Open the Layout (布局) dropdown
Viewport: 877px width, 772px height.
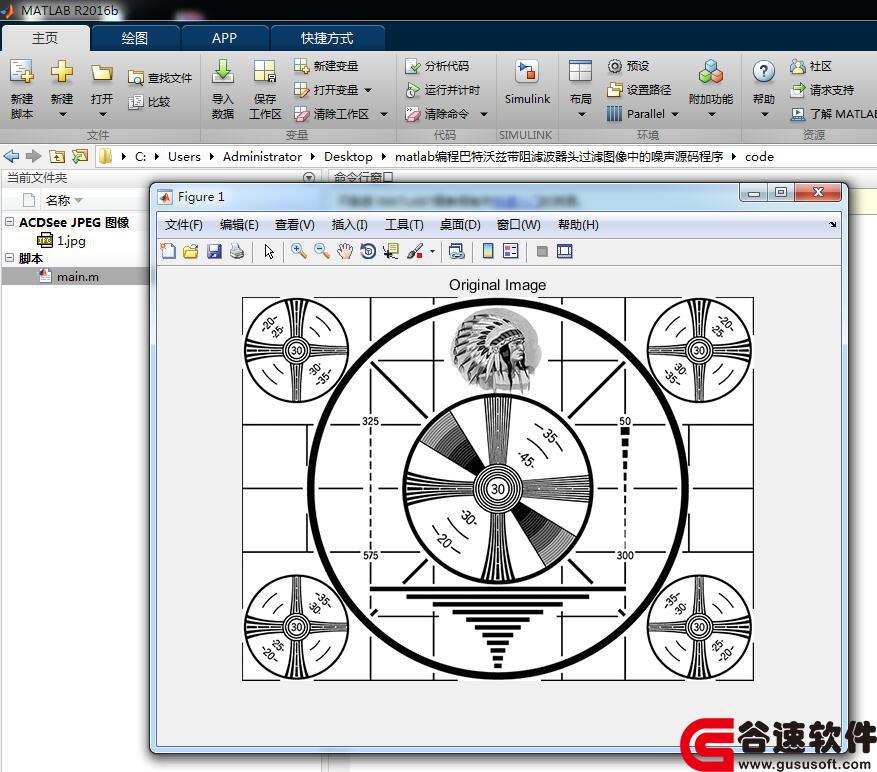click(x=581, y=114)
